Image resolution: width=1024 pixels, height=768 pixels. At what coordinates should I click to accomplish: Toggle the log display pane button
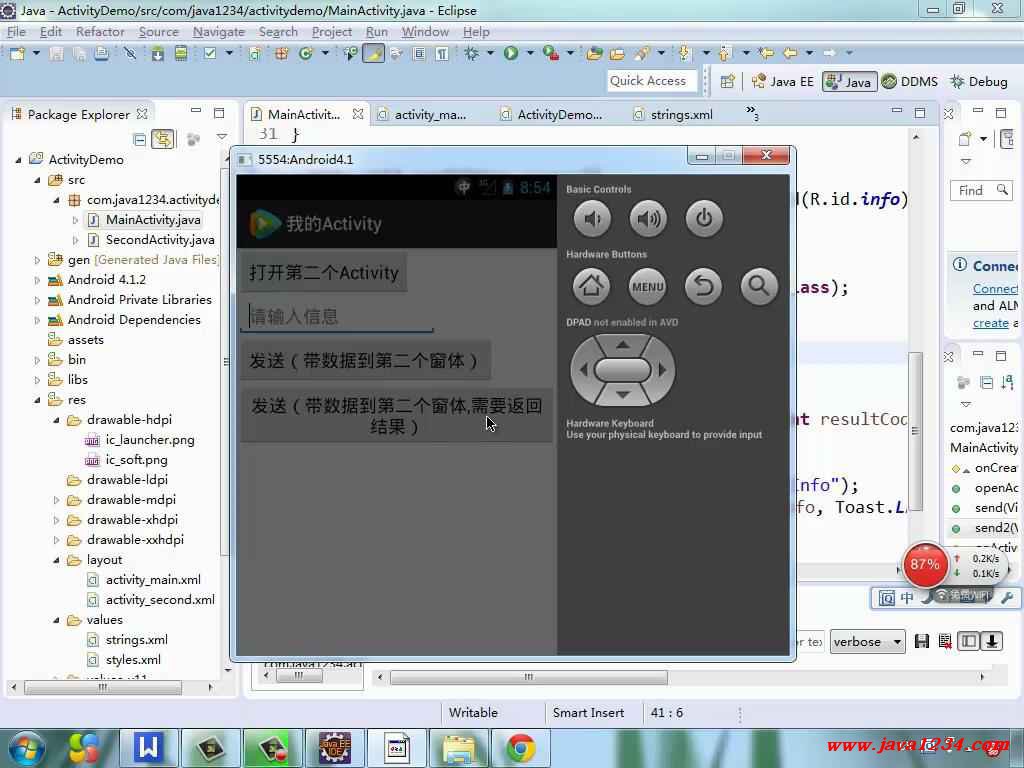pos(969,641)
